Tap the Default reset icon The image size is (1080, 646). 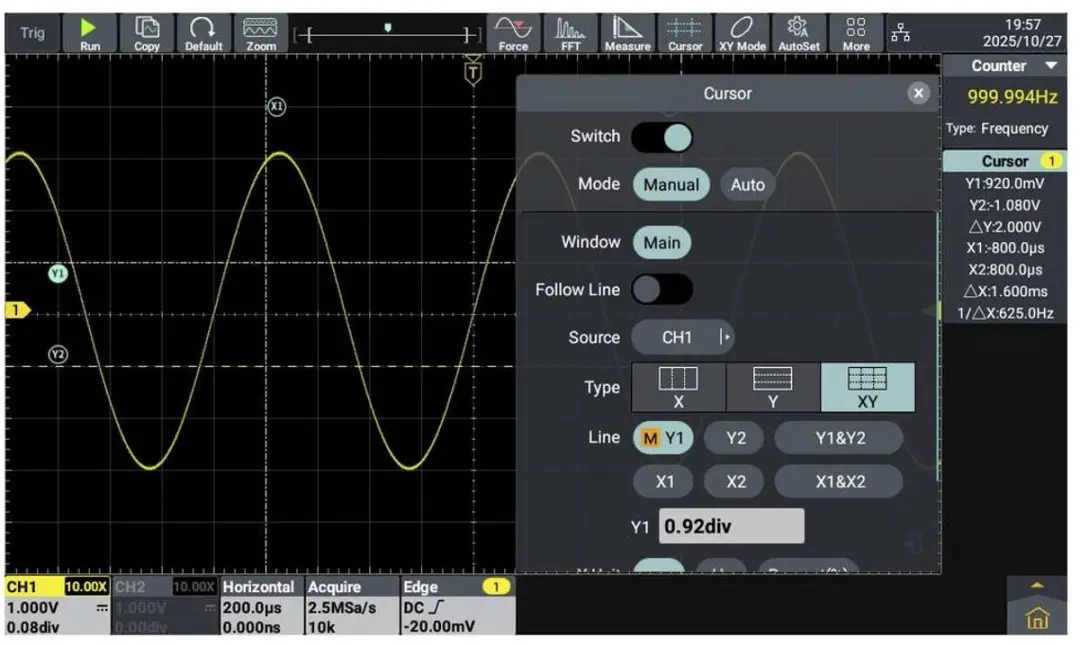pos(203,33)
